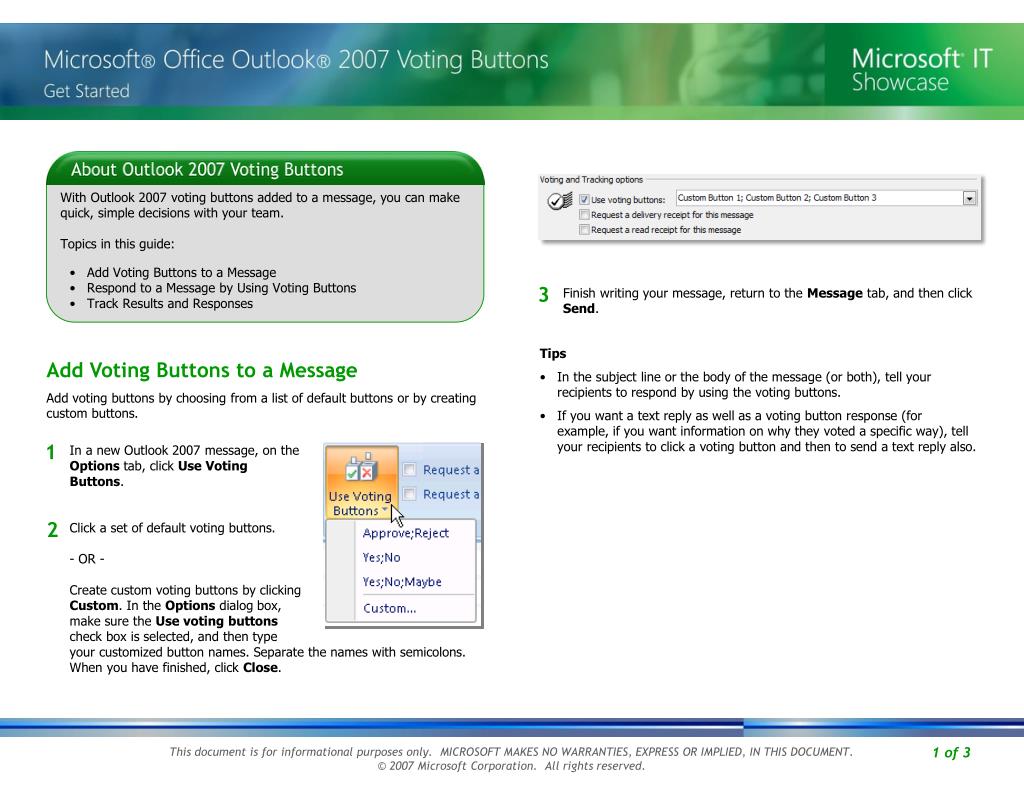Click the Voting and Tracking options group label
Image resolution: width=1024 pixels, height=791 pixels.
591,180
